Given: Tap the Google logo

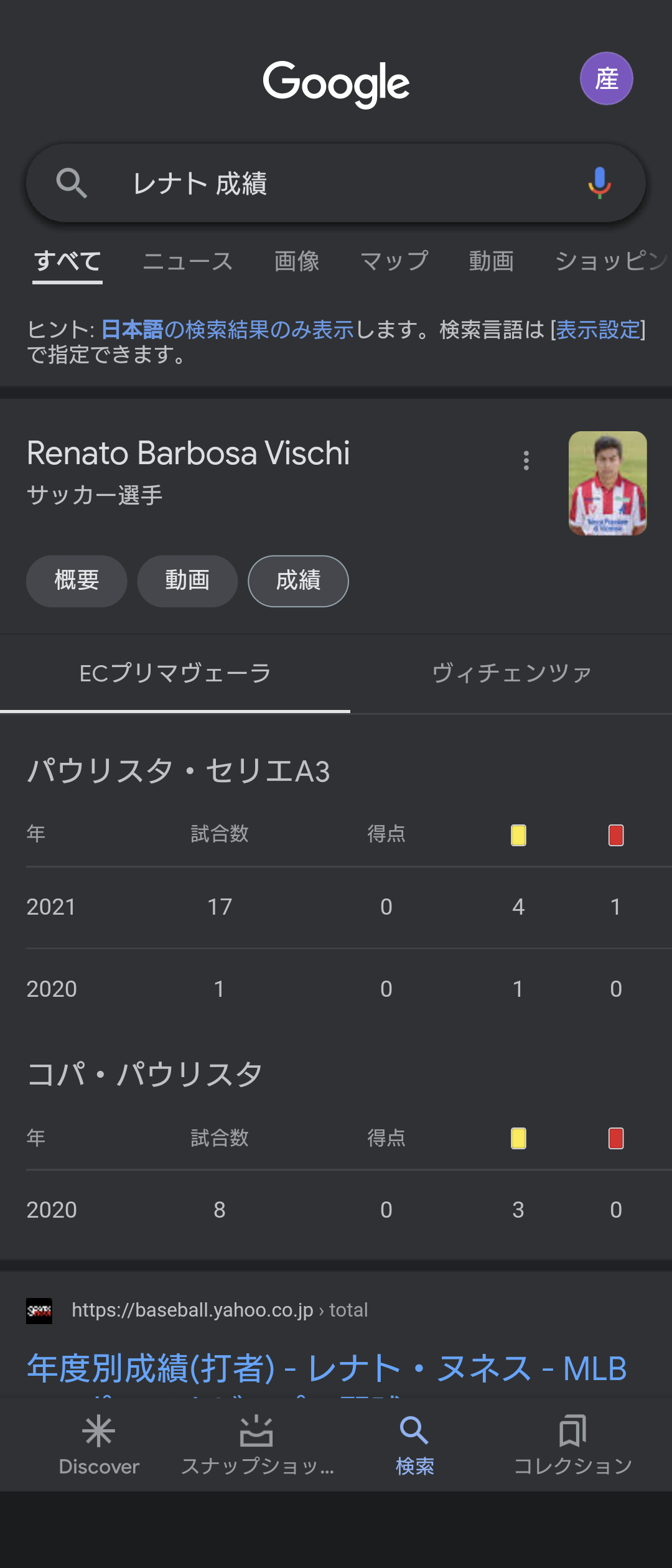Looking at the screenshot, I should point(336,84).
